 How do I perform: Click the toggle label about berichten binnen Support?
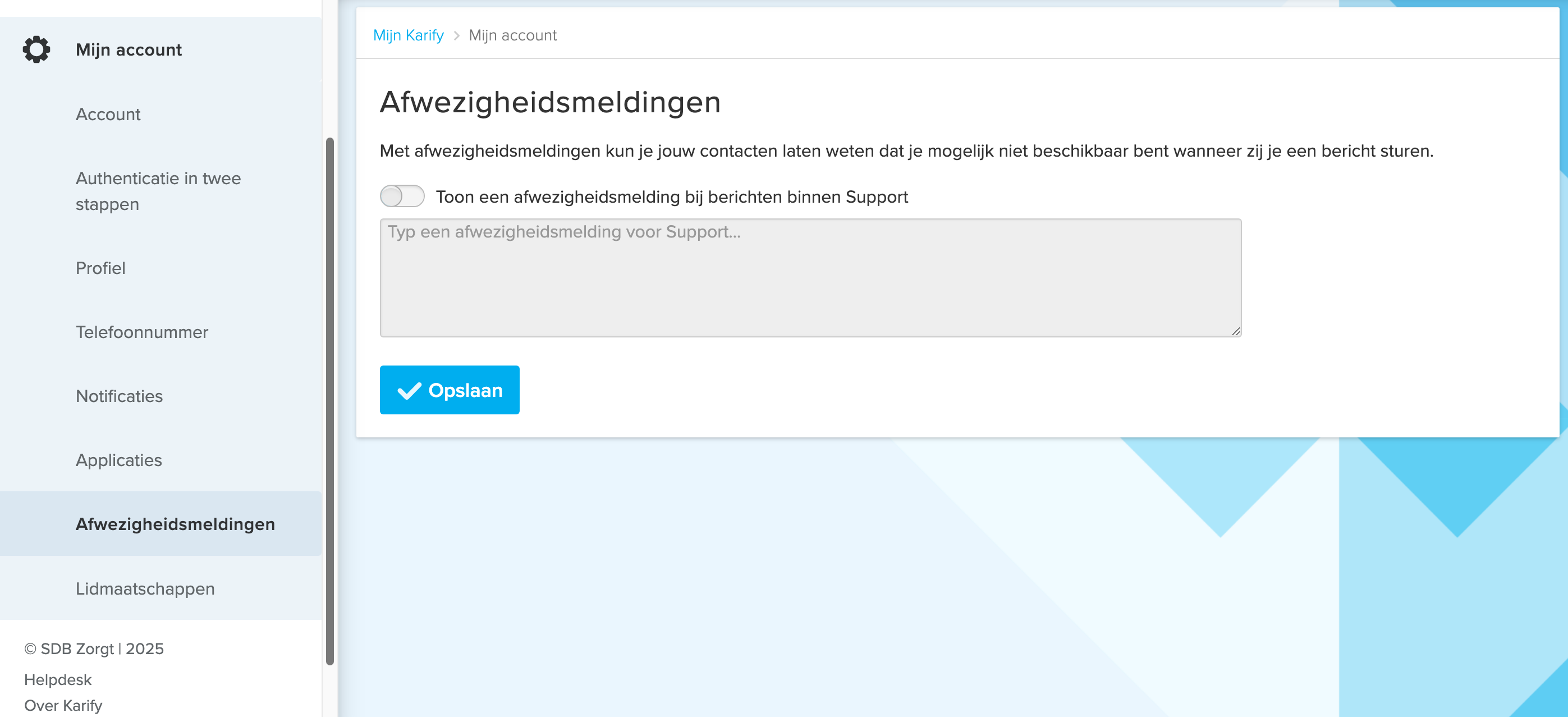coord(672,197)
